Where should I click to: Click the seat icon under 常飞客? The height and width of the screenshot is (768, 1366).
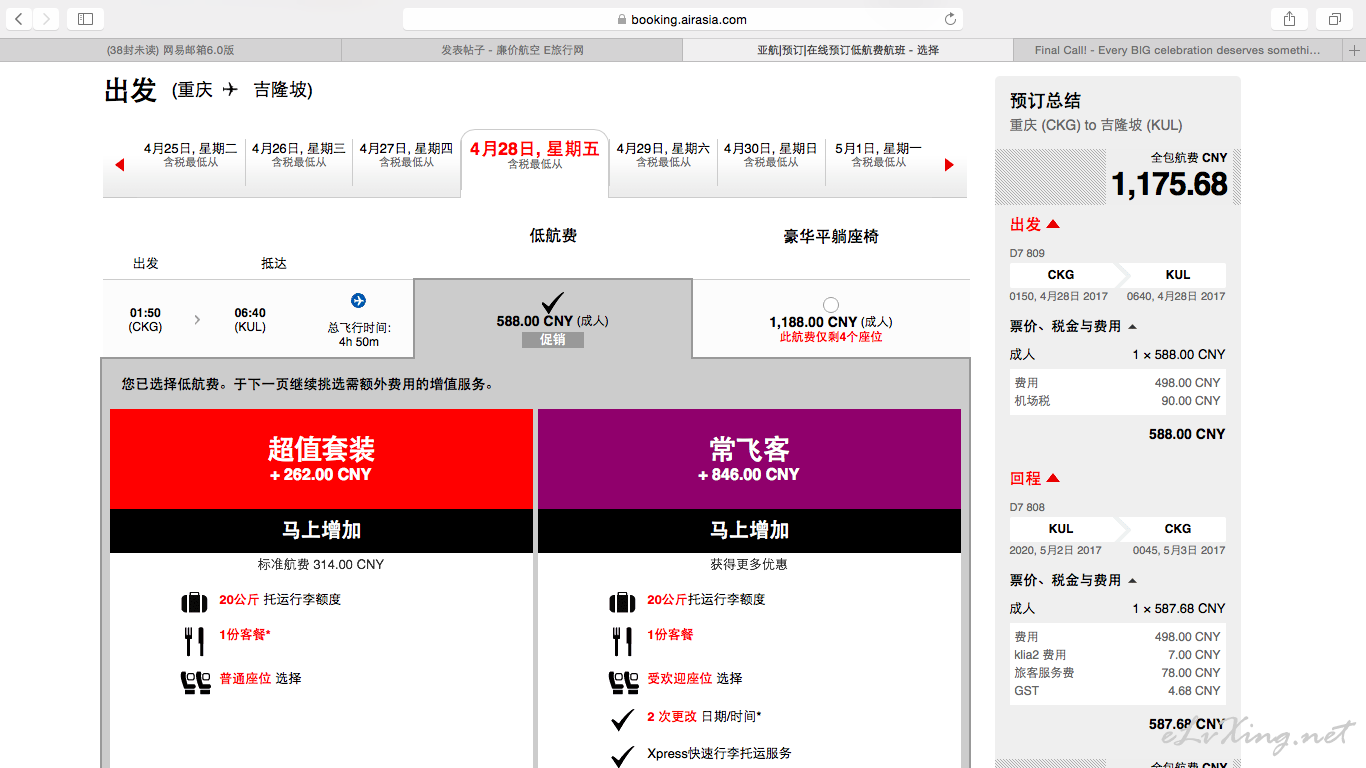click(x=623, y=682)
